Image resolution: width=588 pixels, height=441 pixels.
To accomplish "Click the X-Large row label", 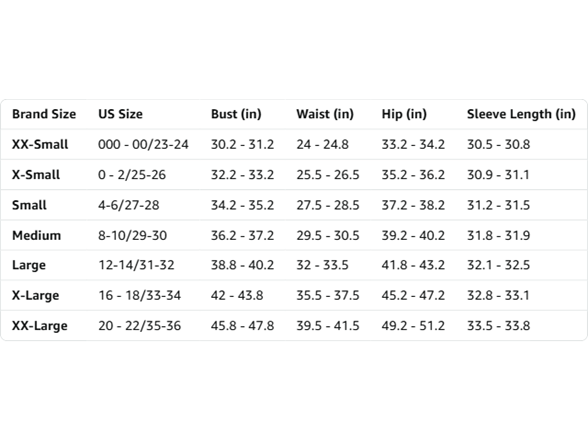I will 36,296.
